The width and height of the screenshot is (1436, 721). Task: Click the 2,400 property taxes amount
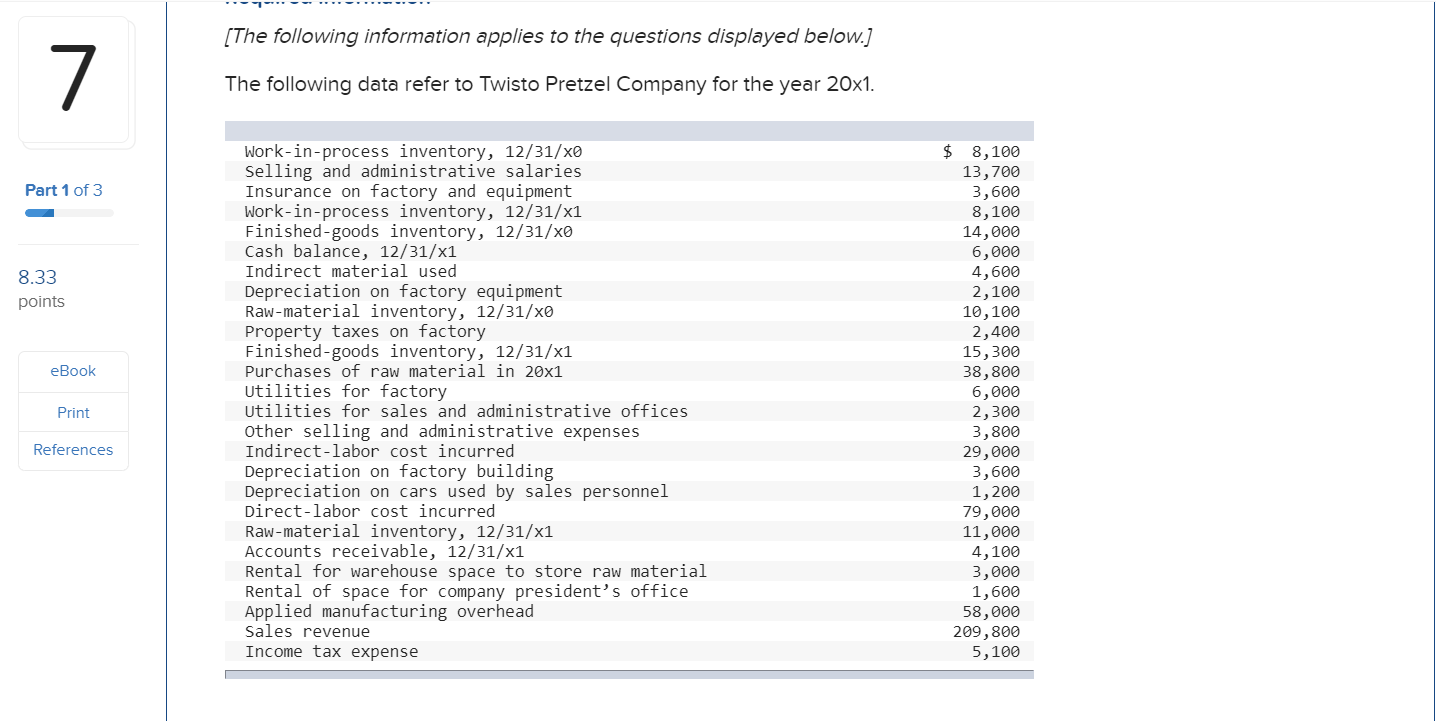tap(996, 331)
